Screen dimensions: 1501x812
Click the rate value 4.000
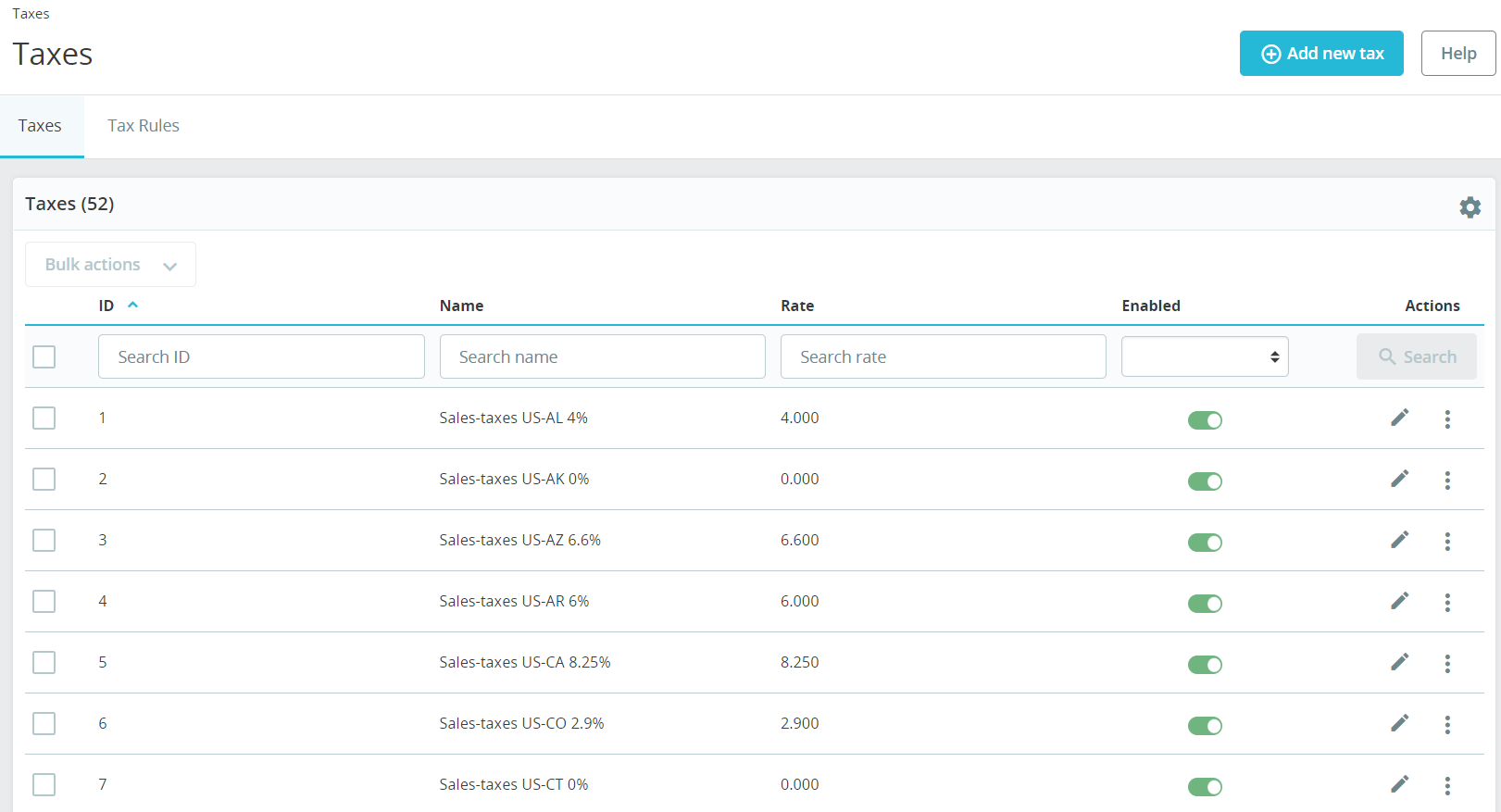pyautogui.click(x=800, y=418)
